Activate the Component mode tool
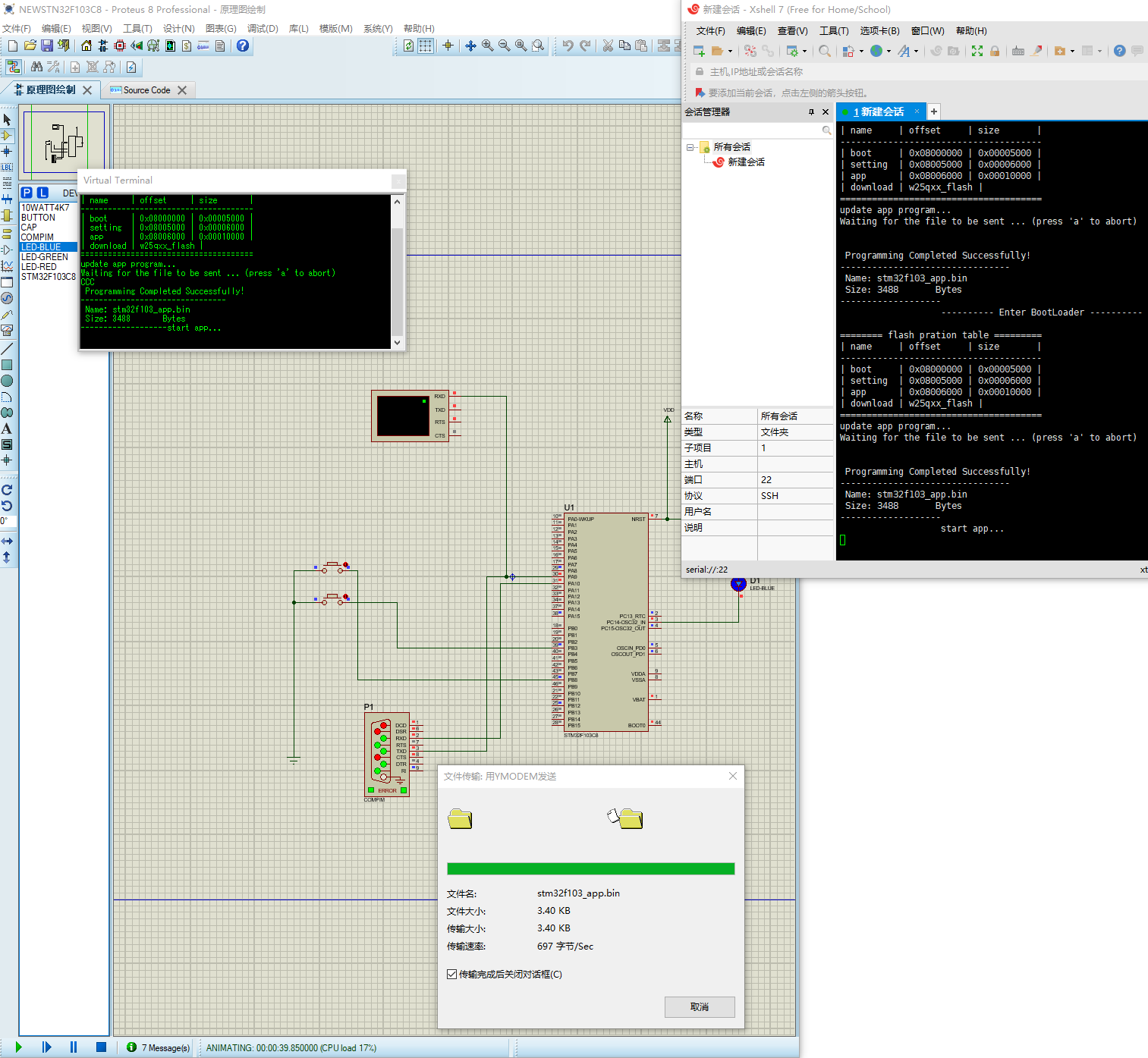This screenshot has width=1148, height=1058. pos(7,136)
